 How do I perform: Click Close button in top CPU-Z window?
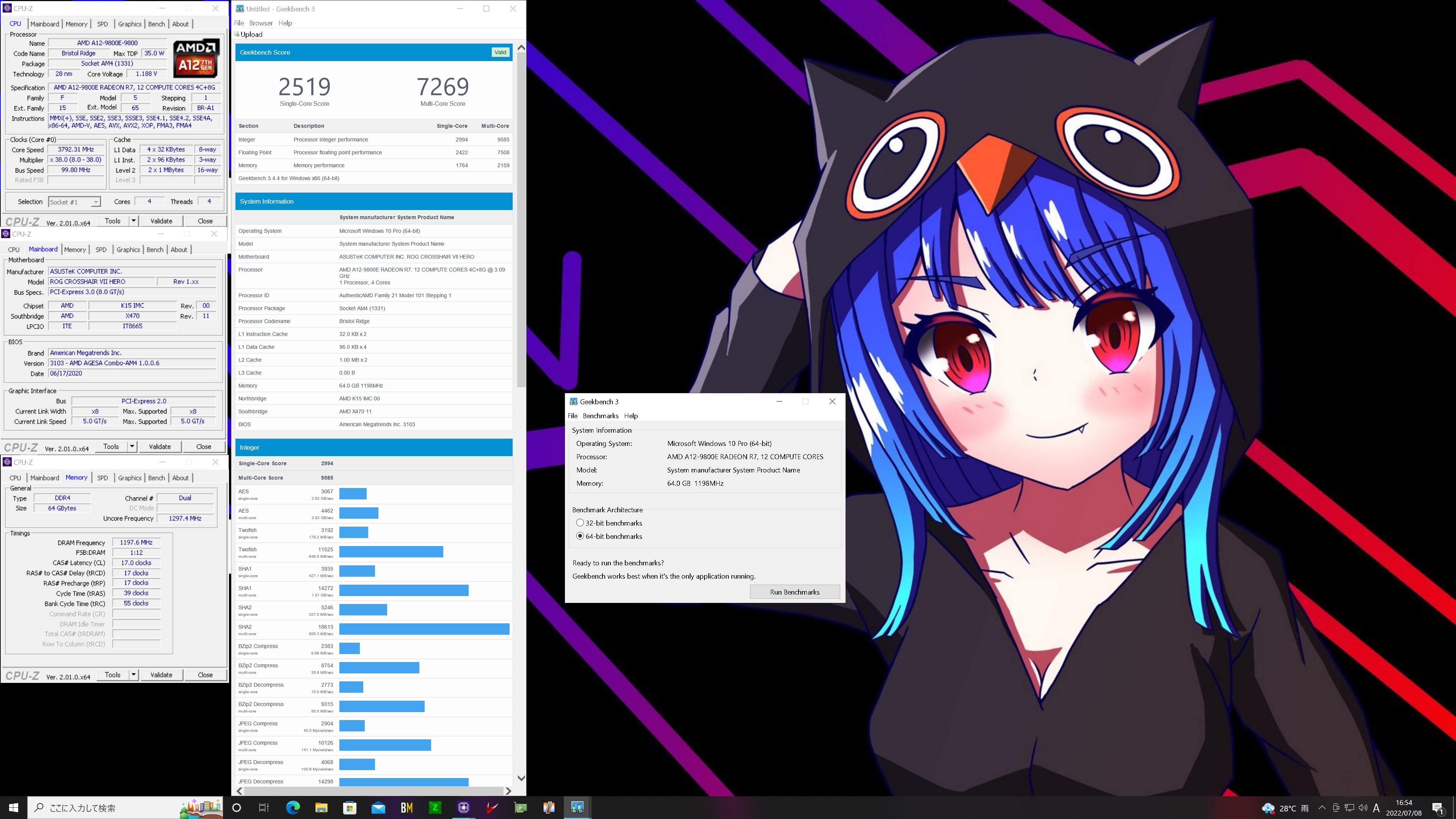(x=205, y=221)
